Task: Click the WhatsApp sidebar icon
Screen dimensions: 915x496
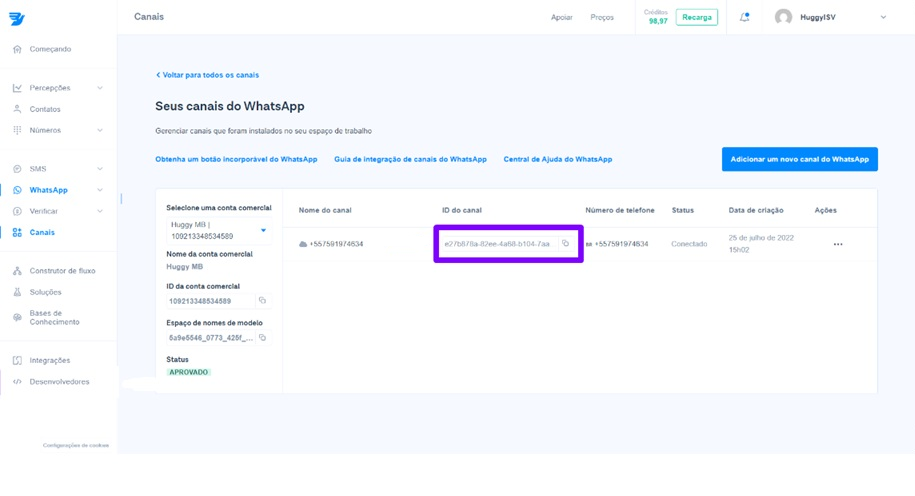Action: click(x=17, y=190)
